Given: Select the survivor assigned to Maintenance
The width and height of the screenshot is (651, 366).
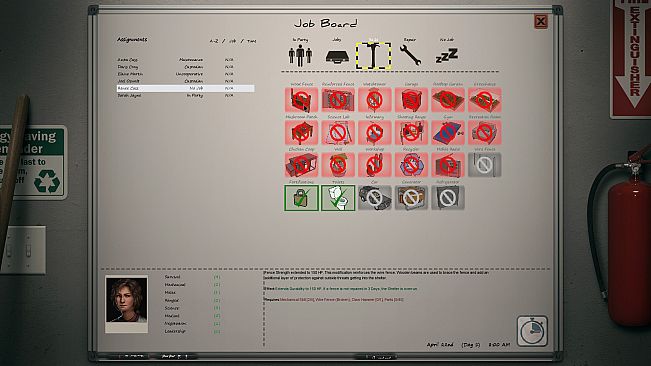Looking at the screenshot, I should click(186, 60).
